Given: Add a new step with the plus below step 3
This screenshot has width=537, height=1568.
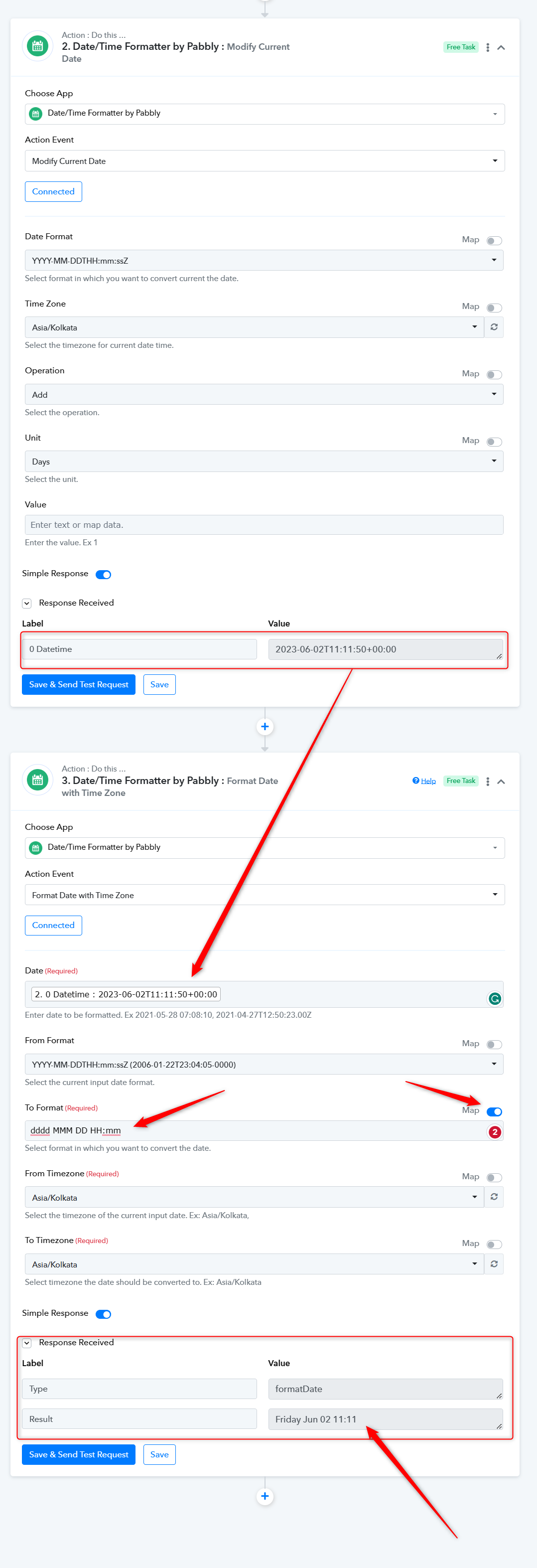Looking at the screenshot, I should tap(265, 1496).
